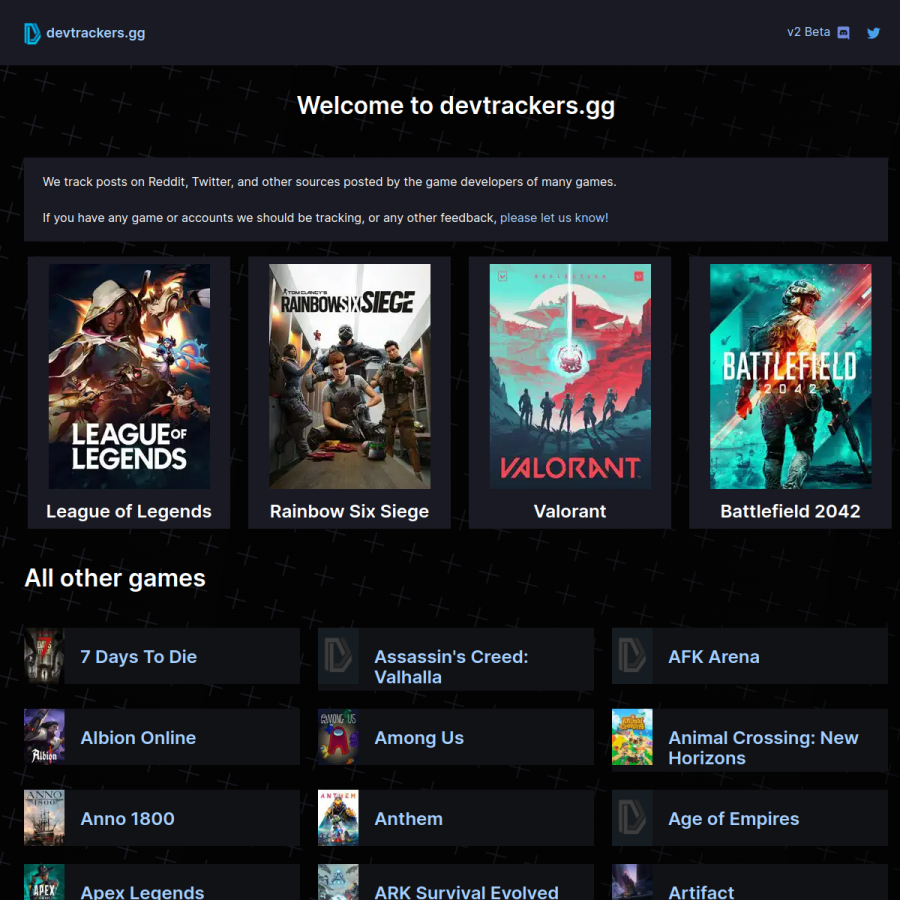Click the Rainbow Six Siege title text
900x900 pixels.
tap(350, 511)
